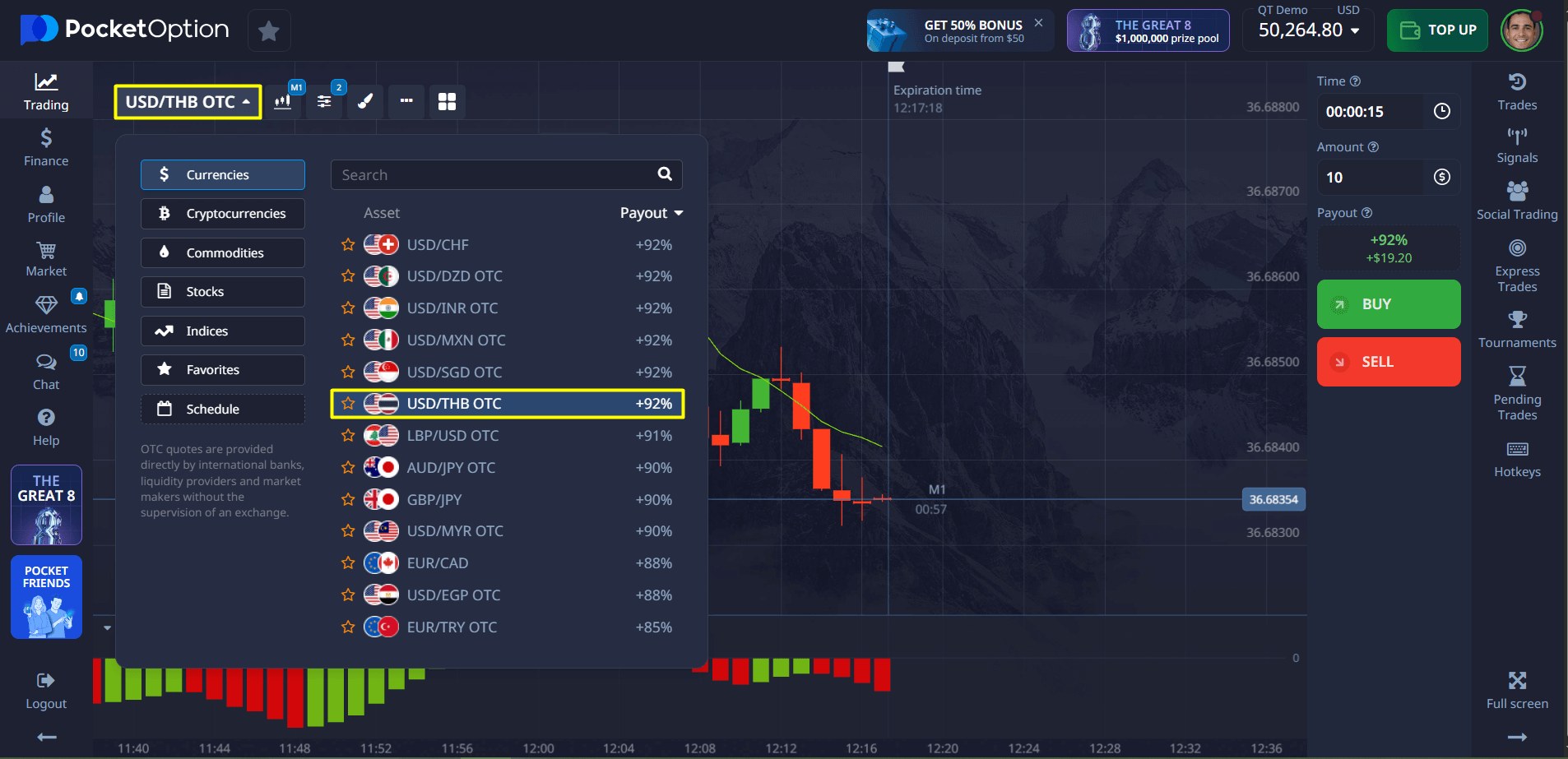The image size is (1568, 759).
Task: Sort assets by Payout column
Action: (651, 213)
